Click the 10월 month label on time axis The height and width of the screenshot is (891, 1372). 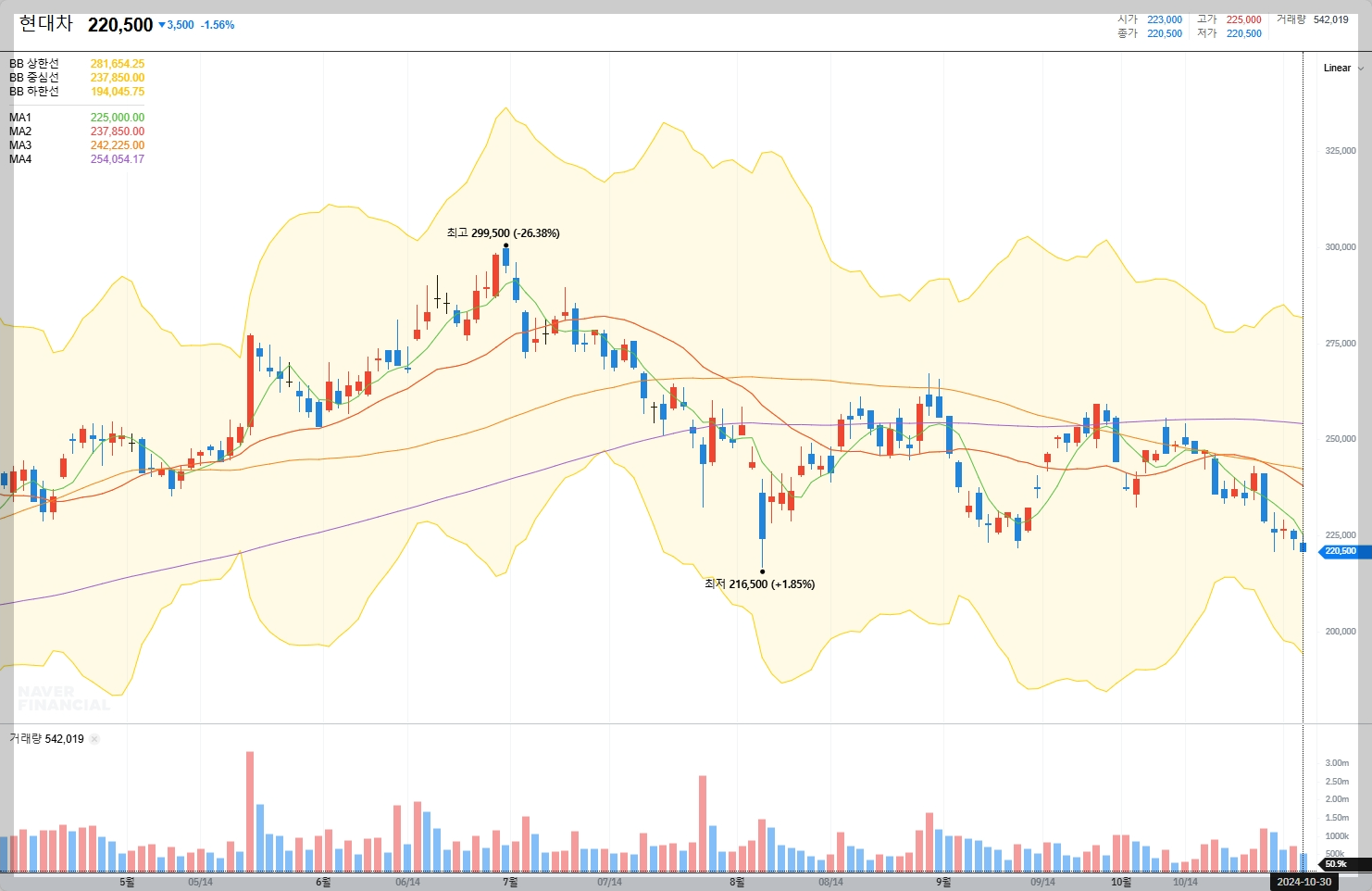point(1120,882)
